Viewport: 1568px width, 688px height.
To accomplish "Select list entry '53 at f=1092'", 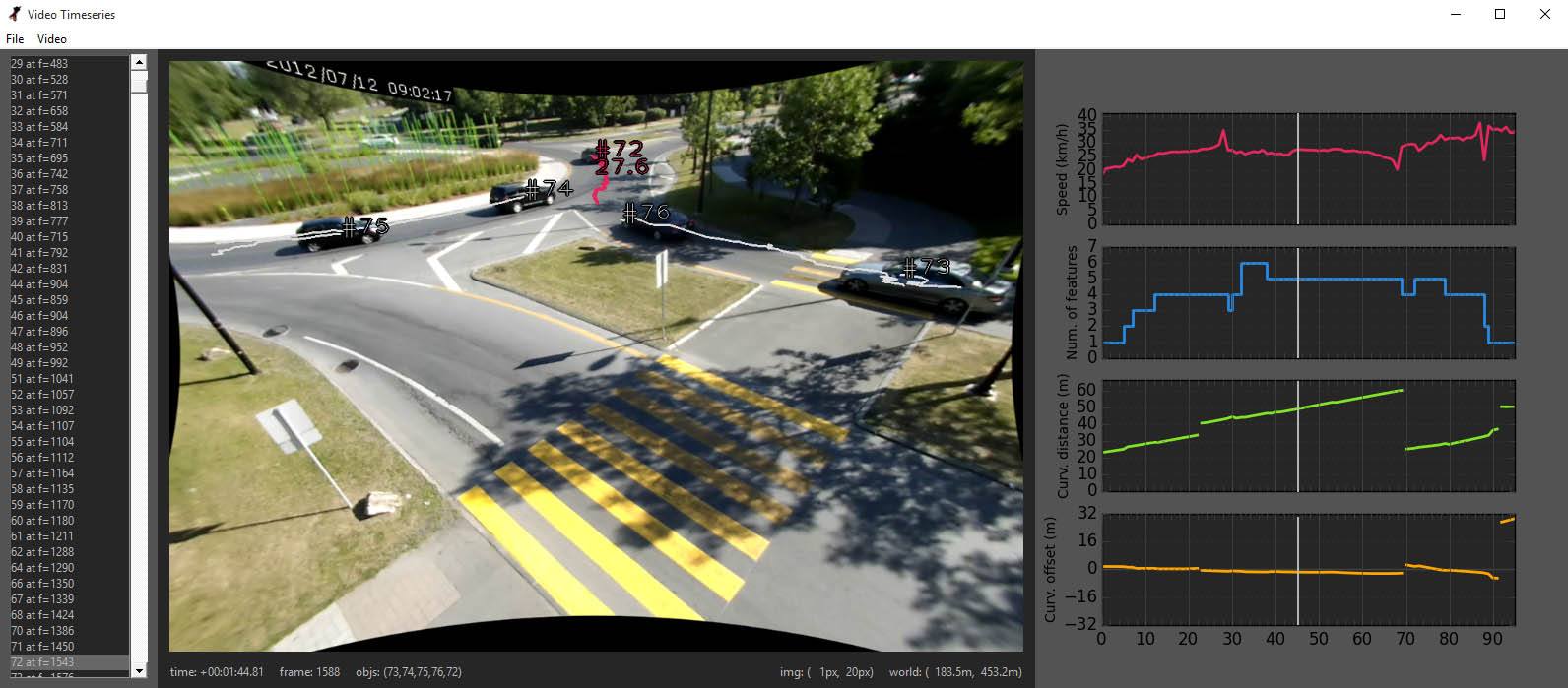I will (69, 410).
